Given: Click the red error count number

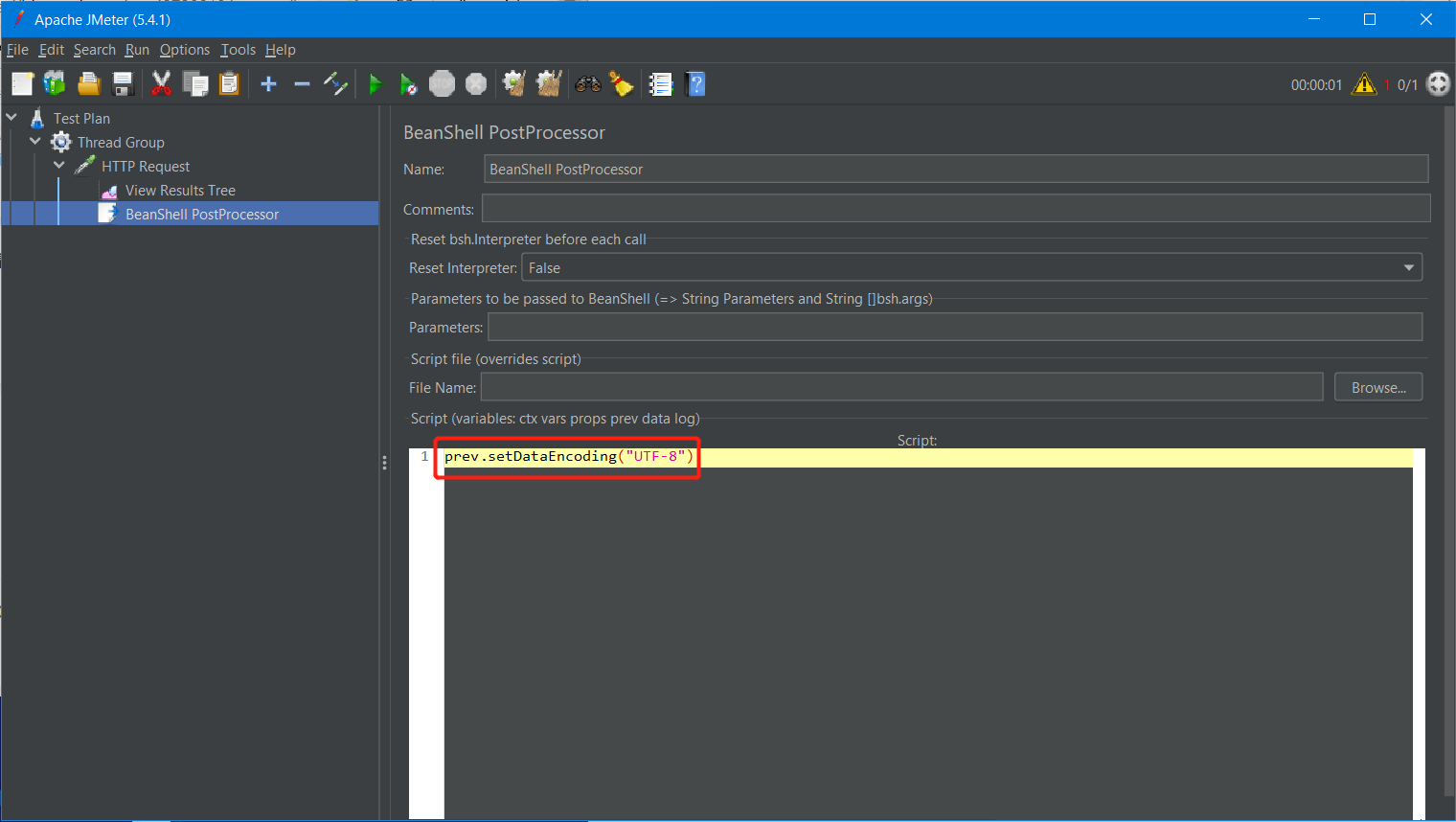Looking at the screenshot, I should click(x=1386, y=84).
